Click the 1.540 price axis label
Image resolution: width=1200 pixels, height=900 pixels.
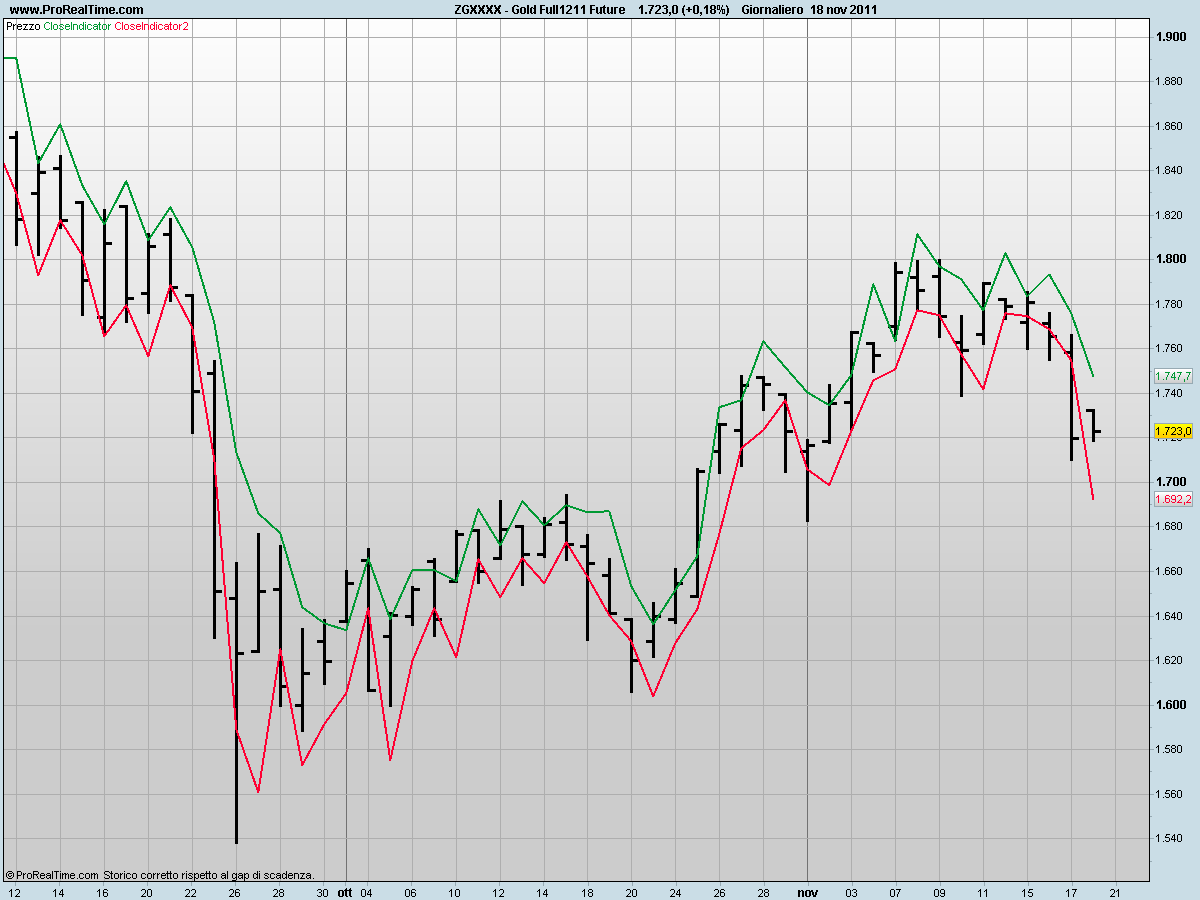[x=1171, y=839]
